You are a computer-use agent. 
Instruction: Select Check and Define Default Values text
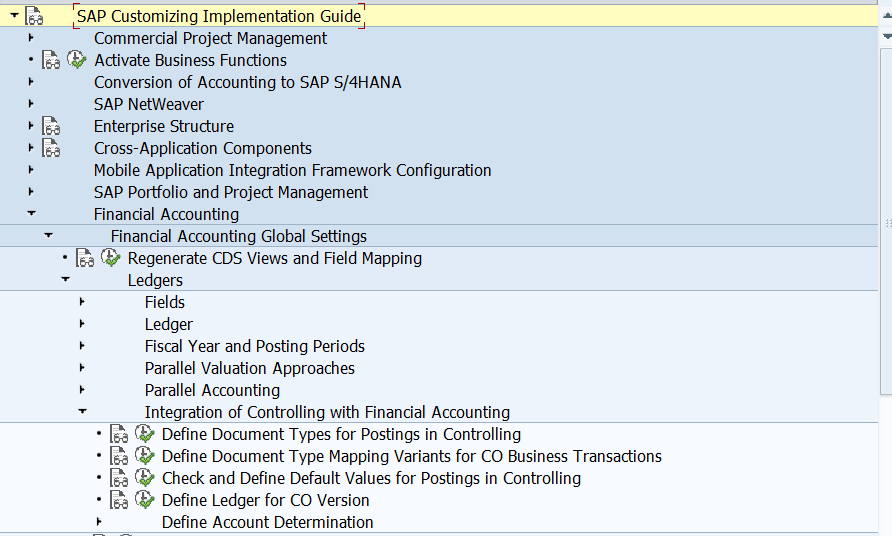371,479
